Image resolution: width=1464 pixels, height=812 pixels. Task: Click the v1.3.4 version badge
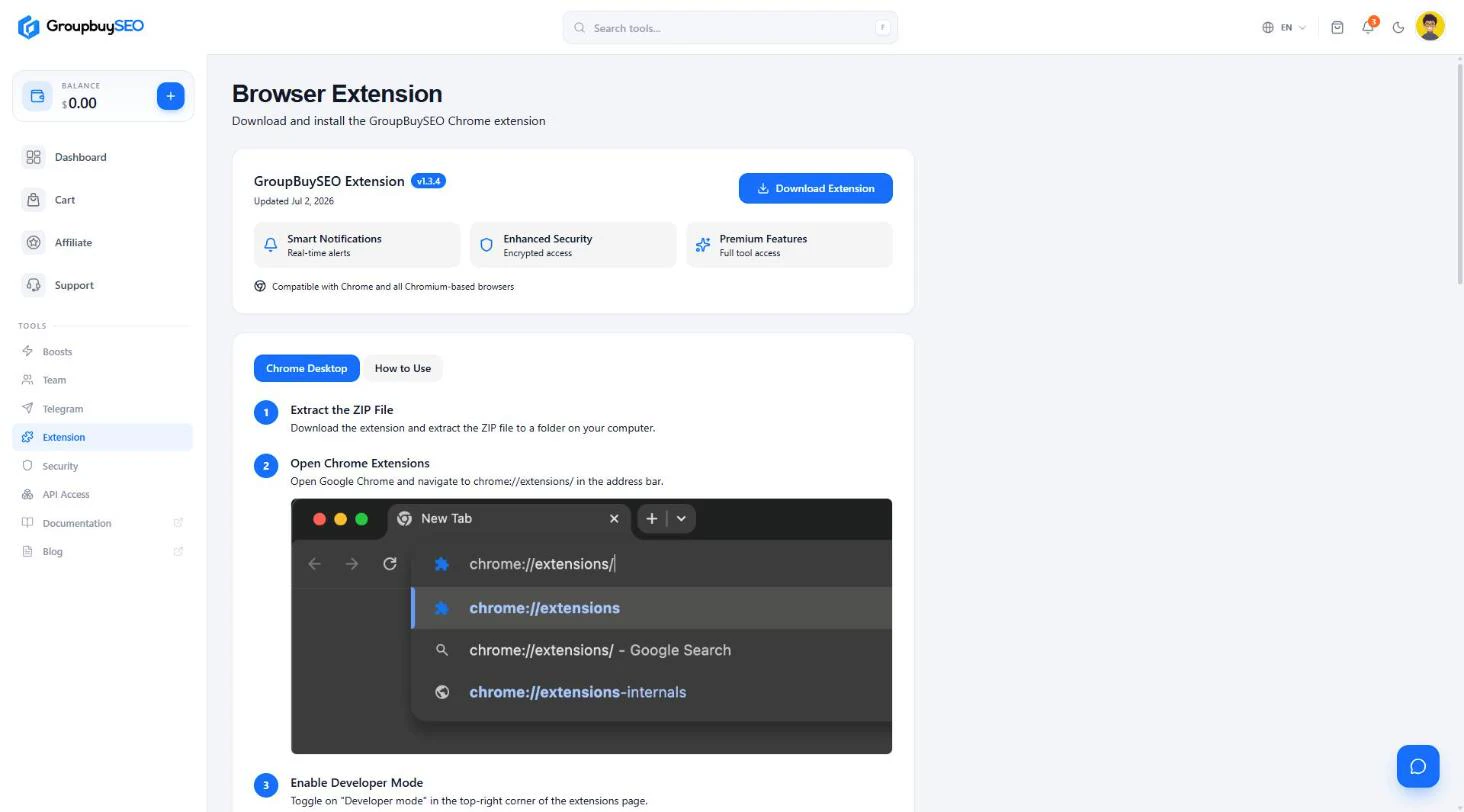pos(428,181)
